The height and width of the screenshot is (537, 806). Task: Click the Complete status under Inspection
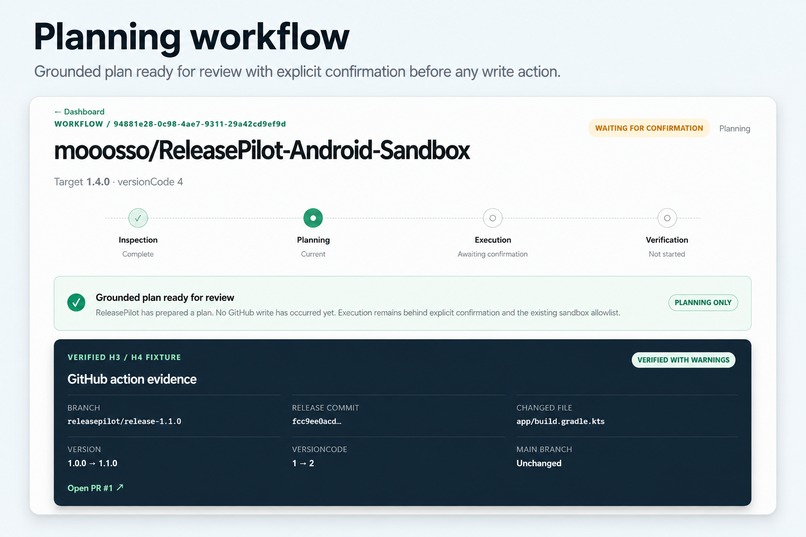pyautogui.click(x=138, y=254)
